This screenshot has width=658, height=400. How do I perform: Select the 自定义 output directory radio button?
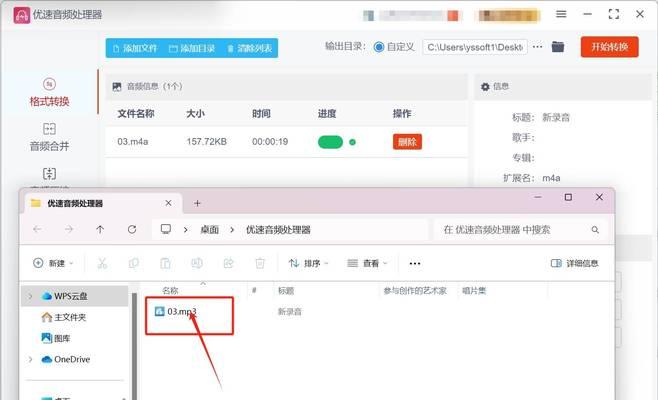(x=379, y=47)
